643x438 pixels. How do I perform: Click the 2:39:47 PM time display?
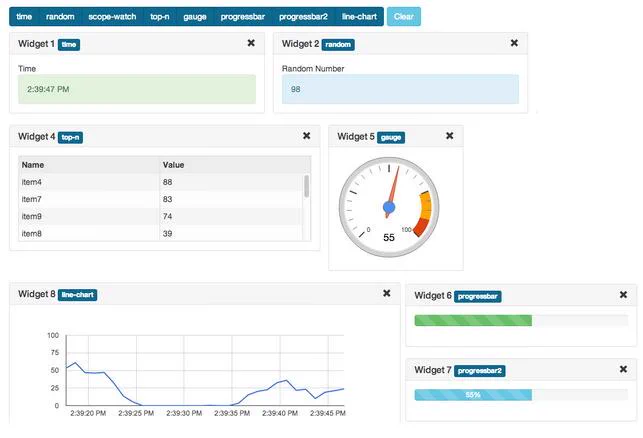pyautogui.click(x=137, y=89)
